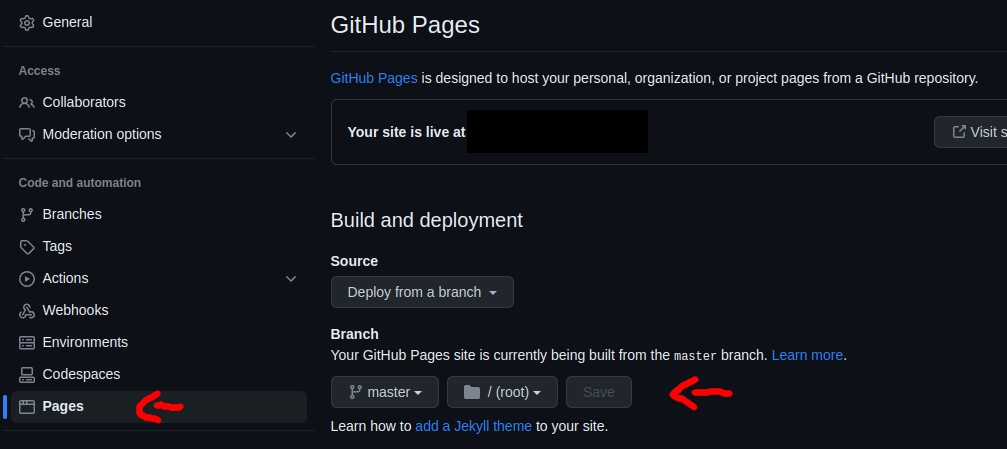Click the Build and deployment heading
The height and width of the screenshot is (449, 1007).
(x=426, y=220)
